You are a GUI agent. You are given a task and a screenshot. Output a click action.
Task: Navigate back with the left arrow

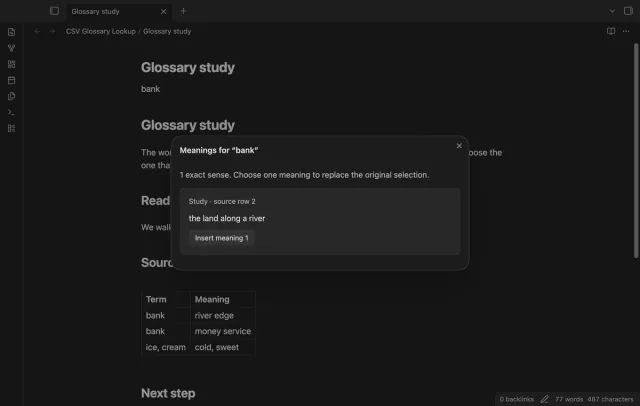[37, 31]
